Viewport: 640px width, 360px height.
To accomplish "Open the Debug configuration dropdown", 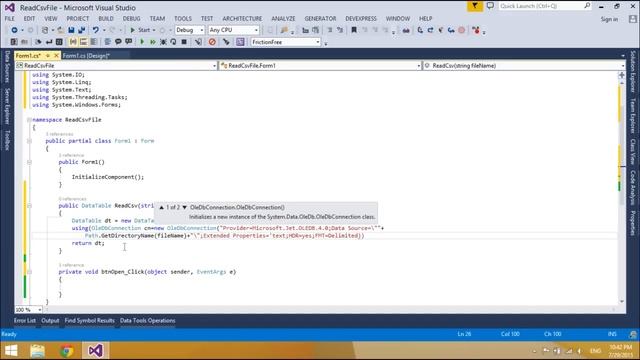I will tap(189, 30).
